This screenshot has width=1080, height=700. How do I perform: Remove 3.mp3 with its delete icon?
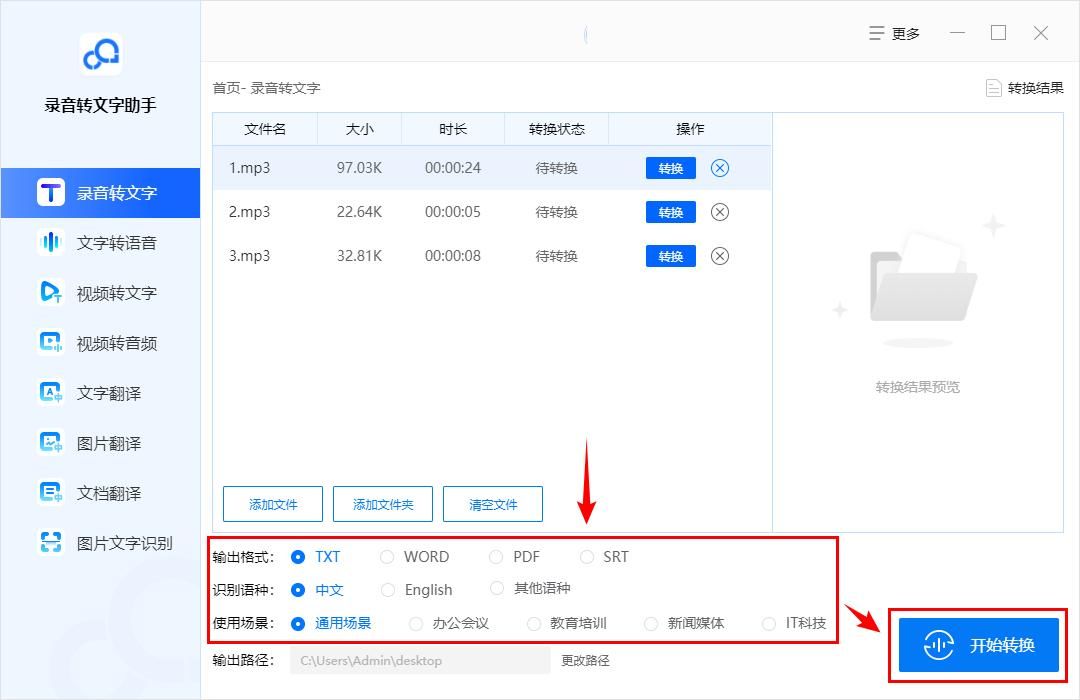click(x=720, y=256)
